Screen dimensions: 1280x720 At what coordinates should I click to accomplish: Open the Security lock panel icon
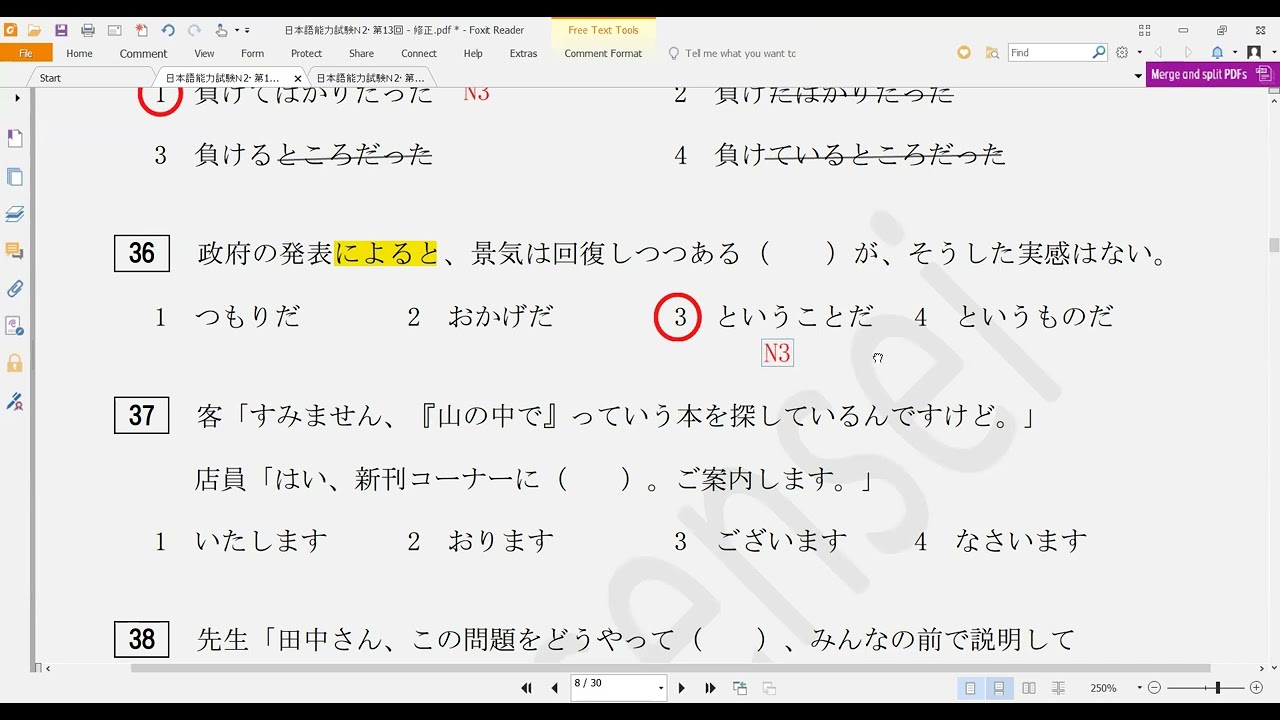(15, 363)
